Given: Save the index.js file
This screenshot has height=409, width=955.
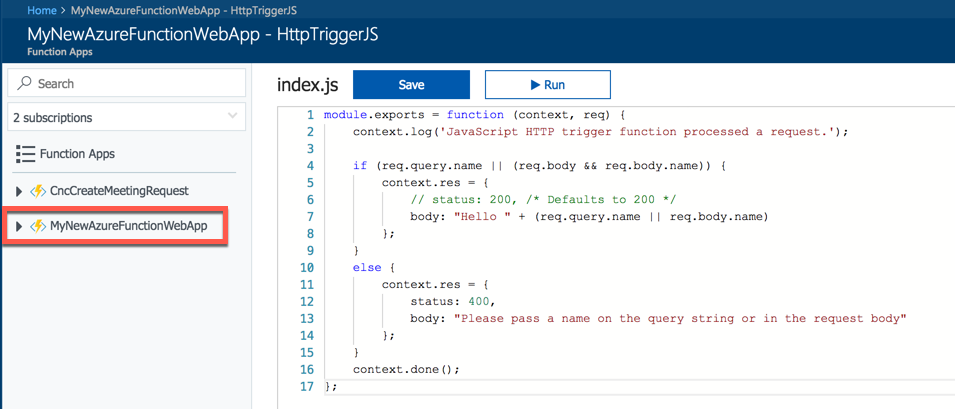Looking at the screenshot, I should point(411,85).
